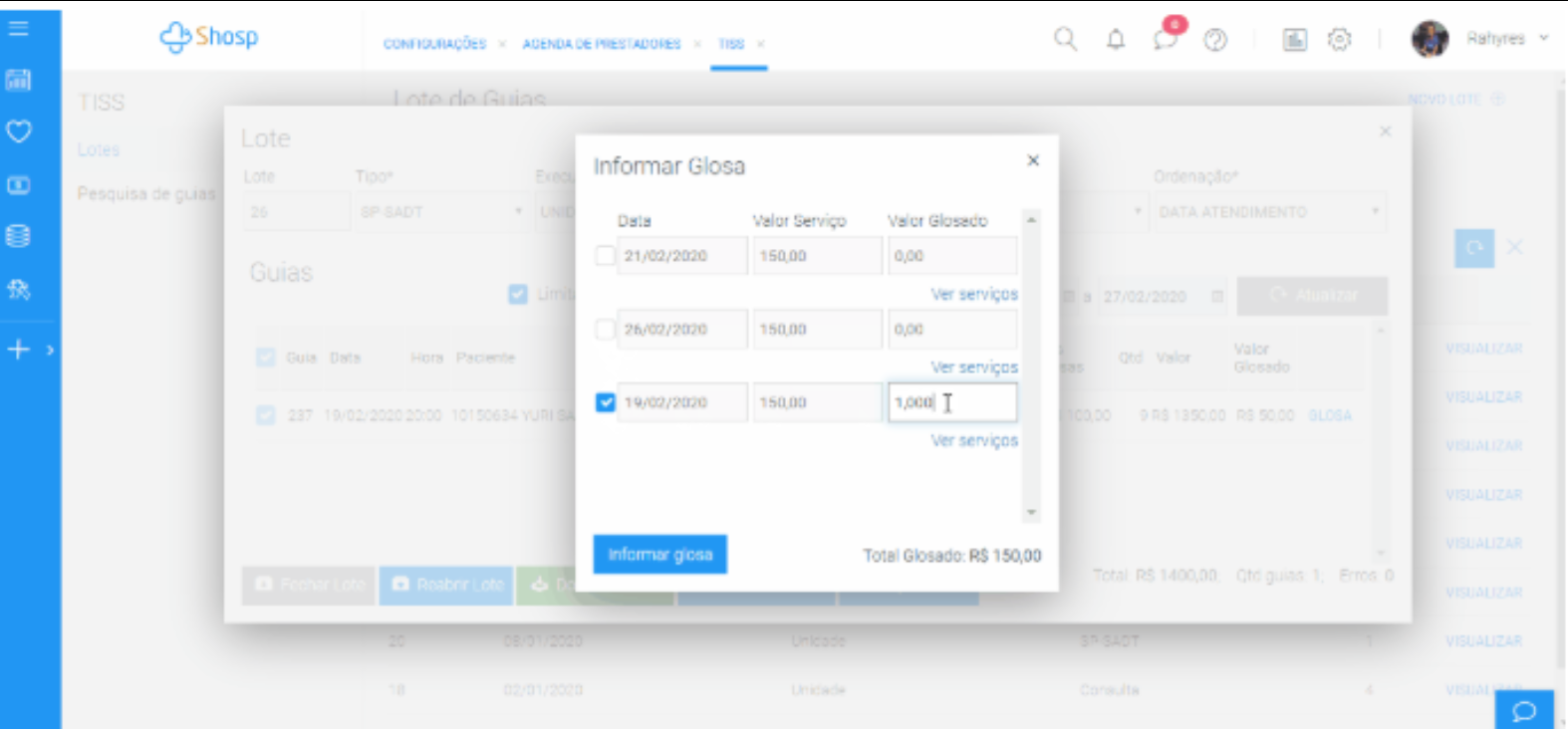Click the heart icon in sidebar
This screenshot has height=729, width=1568.
(x=19, y=131)
